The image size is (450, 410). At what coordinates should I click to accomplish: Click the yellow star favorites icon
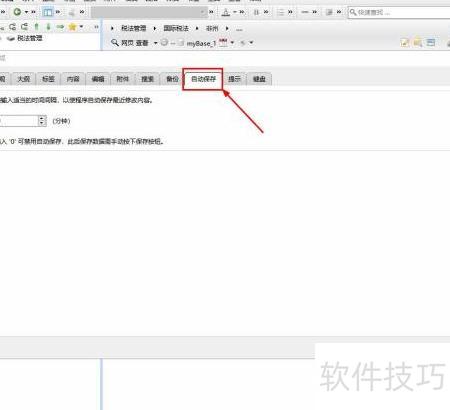[x=72, y=27]
